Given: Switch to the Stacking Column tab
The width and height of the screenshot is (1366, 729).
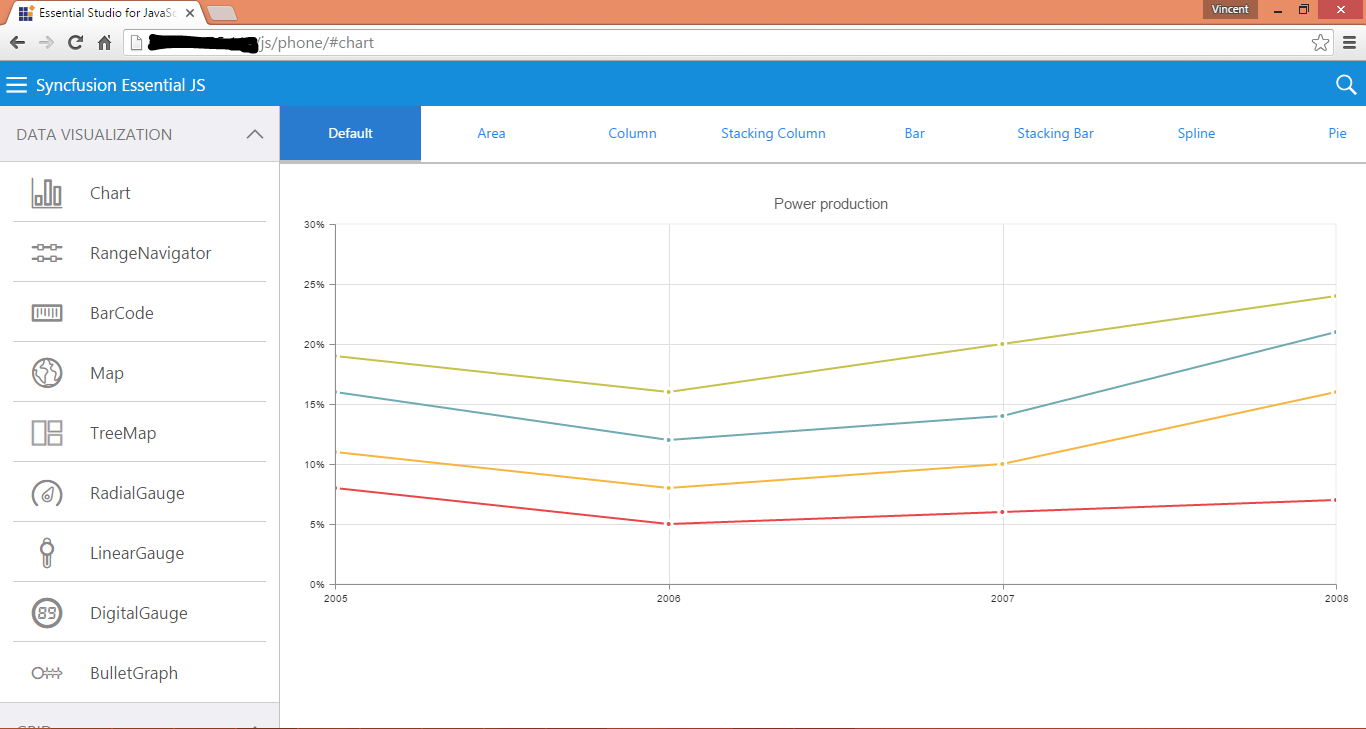Looking at the screenshot, I should [x=773, y=134].
